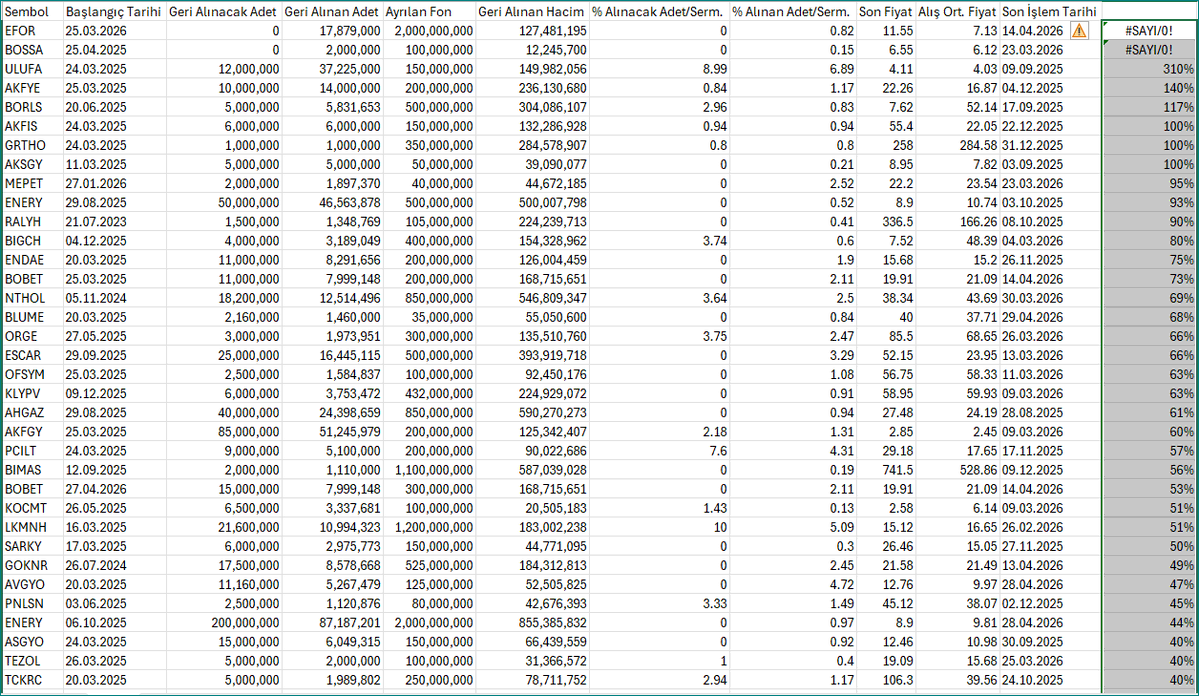The image size is (1199, 696).
Task: Select the 05.11.2024 start date cell
Action: 114,298
